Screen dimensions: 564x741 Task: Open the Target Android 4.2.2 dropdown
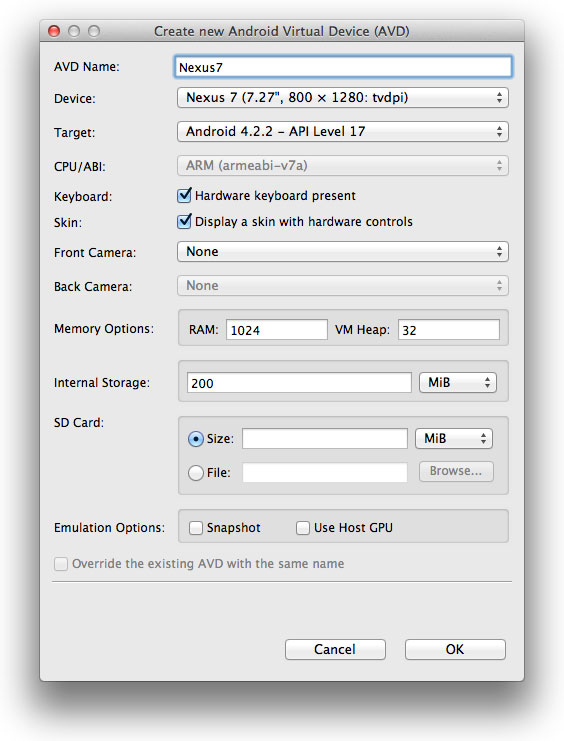click(x=343, y=131)
